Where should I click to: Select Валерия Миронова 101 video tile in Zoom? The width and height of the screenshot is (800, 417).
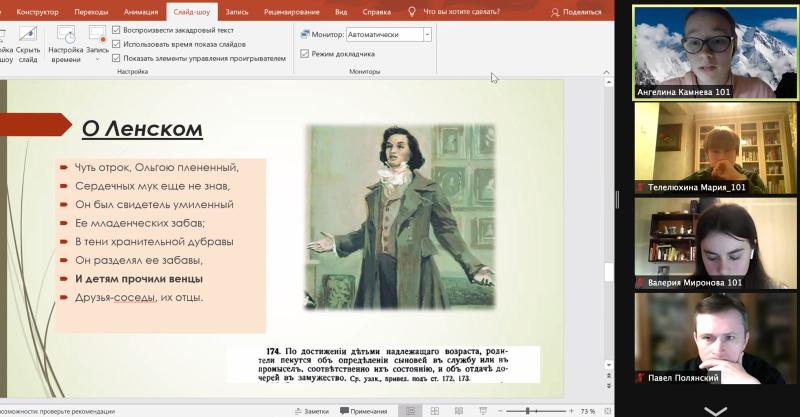click(715, 243)
